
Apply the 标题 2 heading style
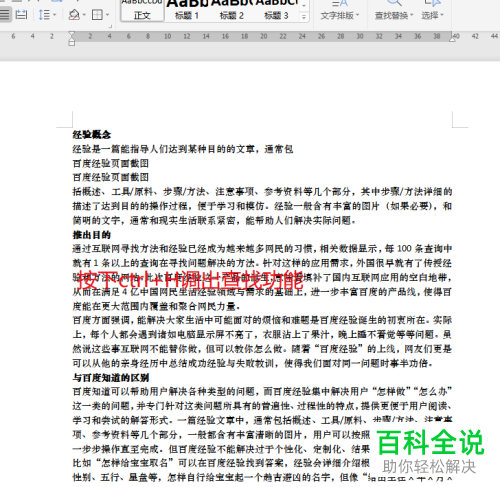(232, 11)
